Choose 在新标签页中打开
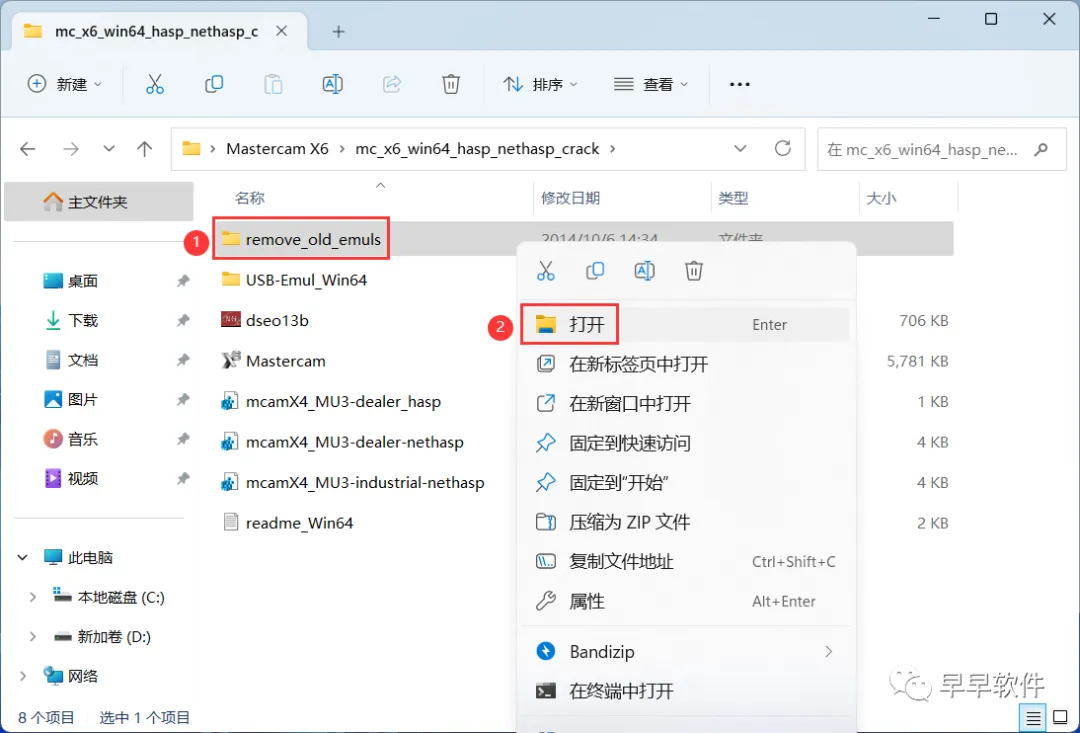 tap(685, 364)
